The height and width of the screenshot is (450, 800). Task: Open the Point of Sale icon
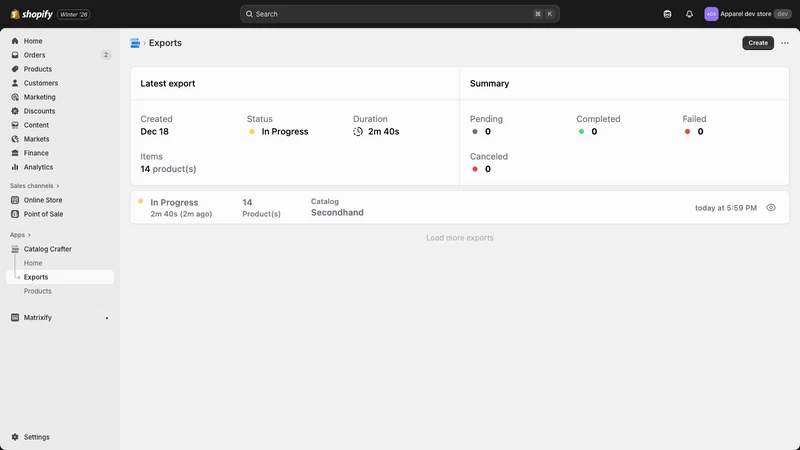[15, 214]
